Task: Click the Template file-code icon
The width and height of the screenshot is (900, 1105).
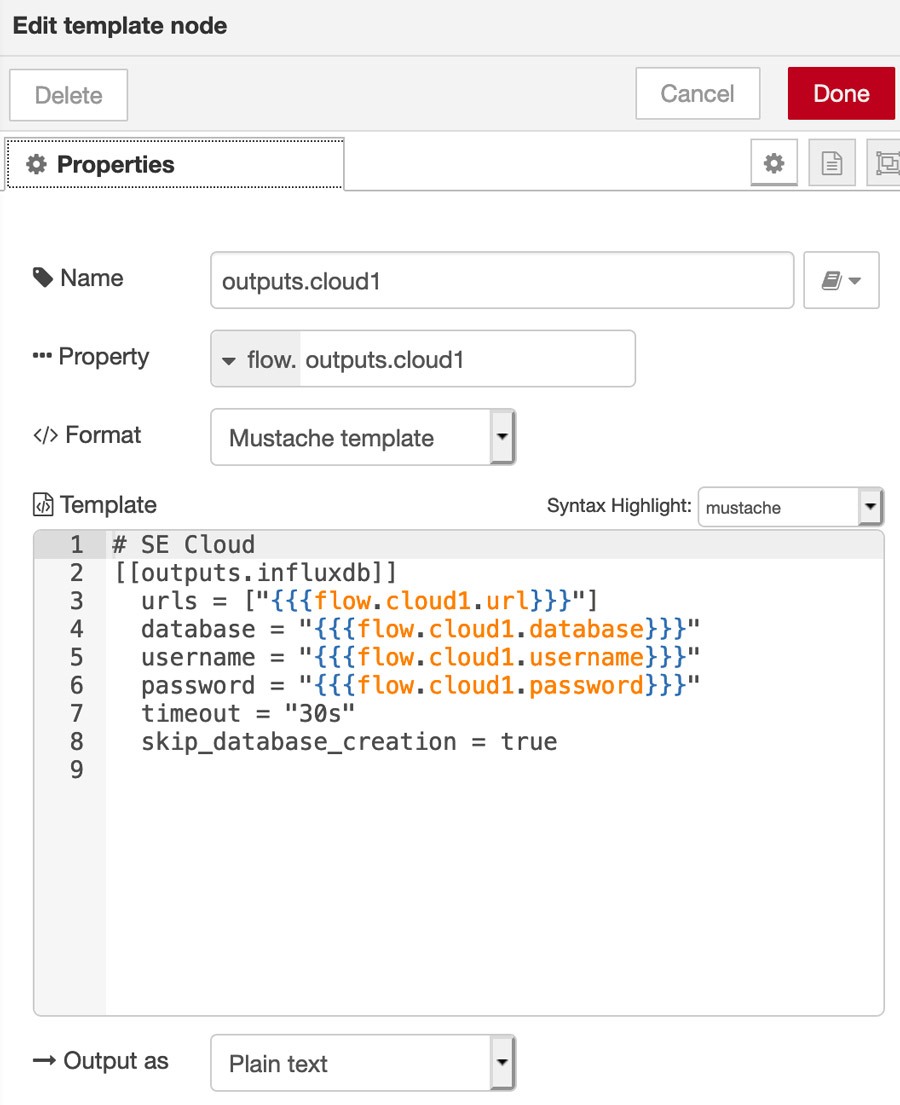Action: pos(44,505)
